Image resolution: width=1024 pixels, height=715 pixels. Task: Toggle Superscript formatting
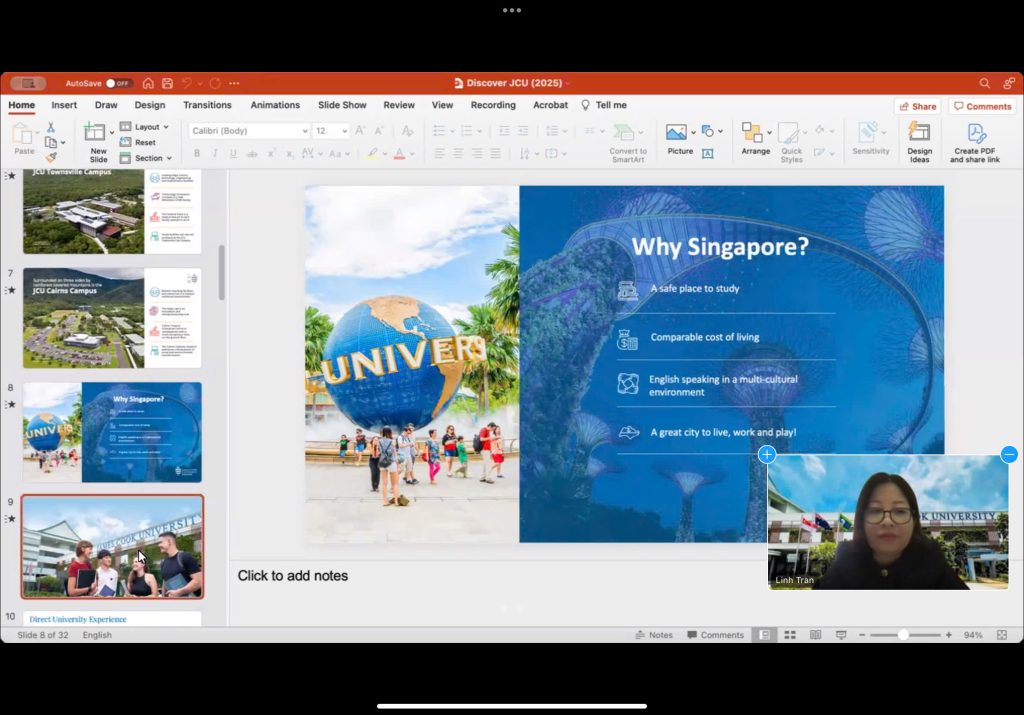[271, 153]
